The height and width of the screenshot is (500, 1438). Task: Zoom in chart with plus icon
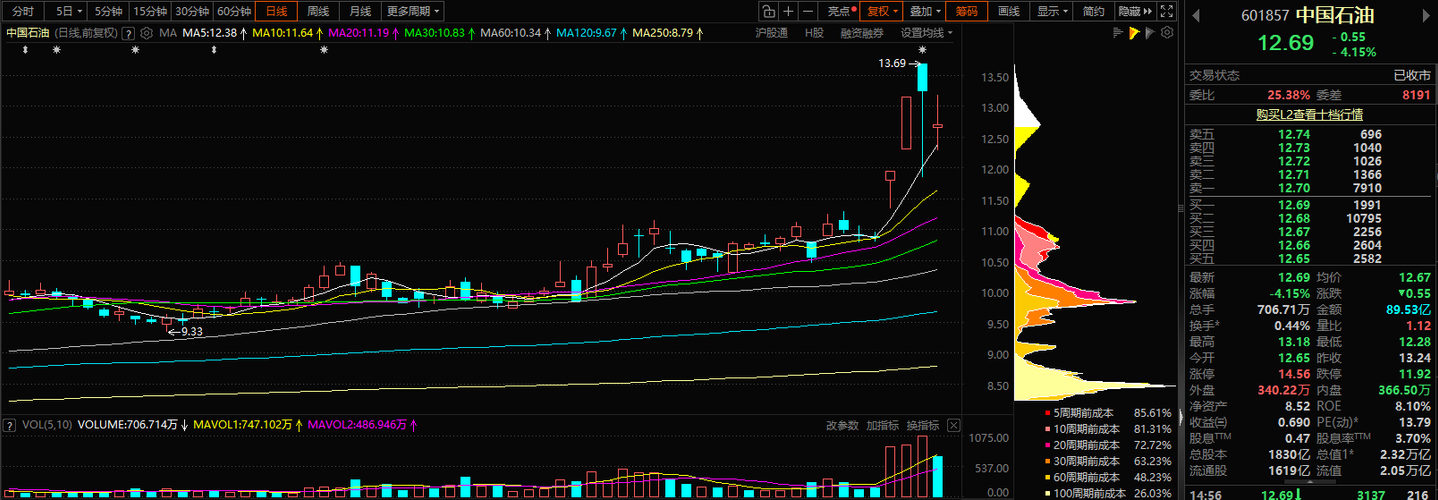click(x=788, y=11)
